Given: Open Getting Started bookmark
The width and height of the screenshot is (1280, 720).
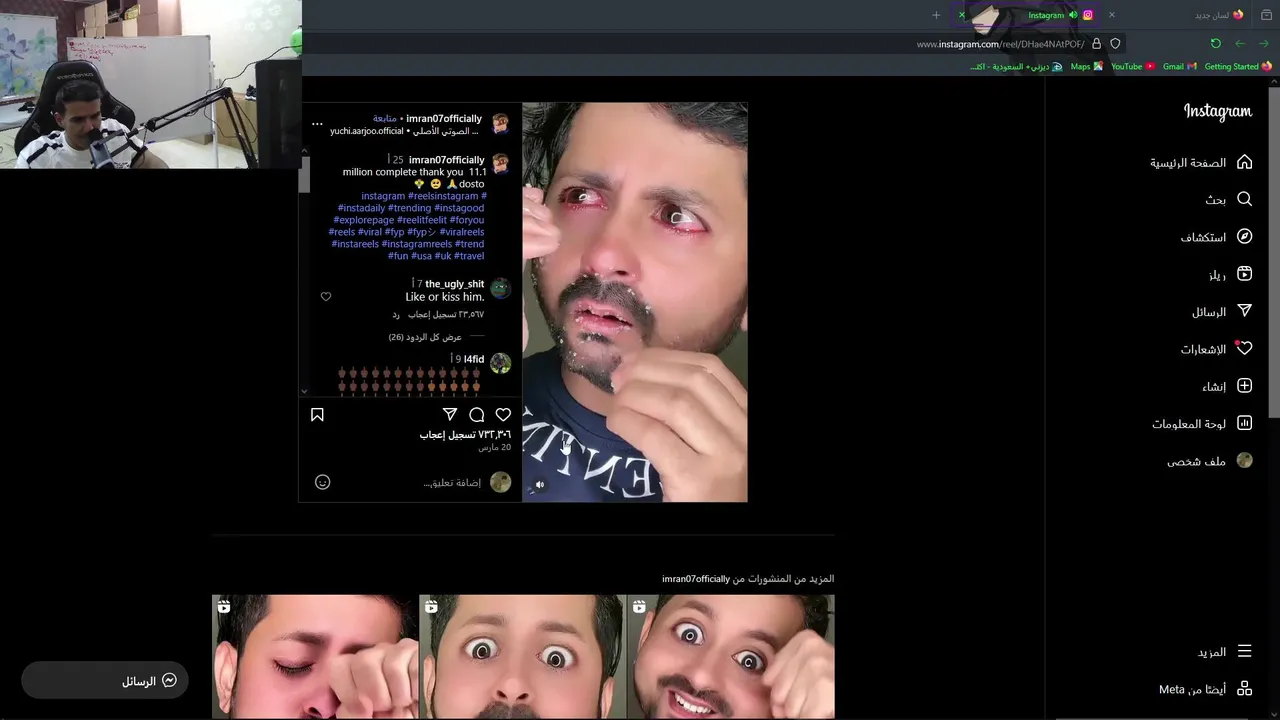Looking at the screenshot, I should pyautogui.click(x=1238, y=67).
